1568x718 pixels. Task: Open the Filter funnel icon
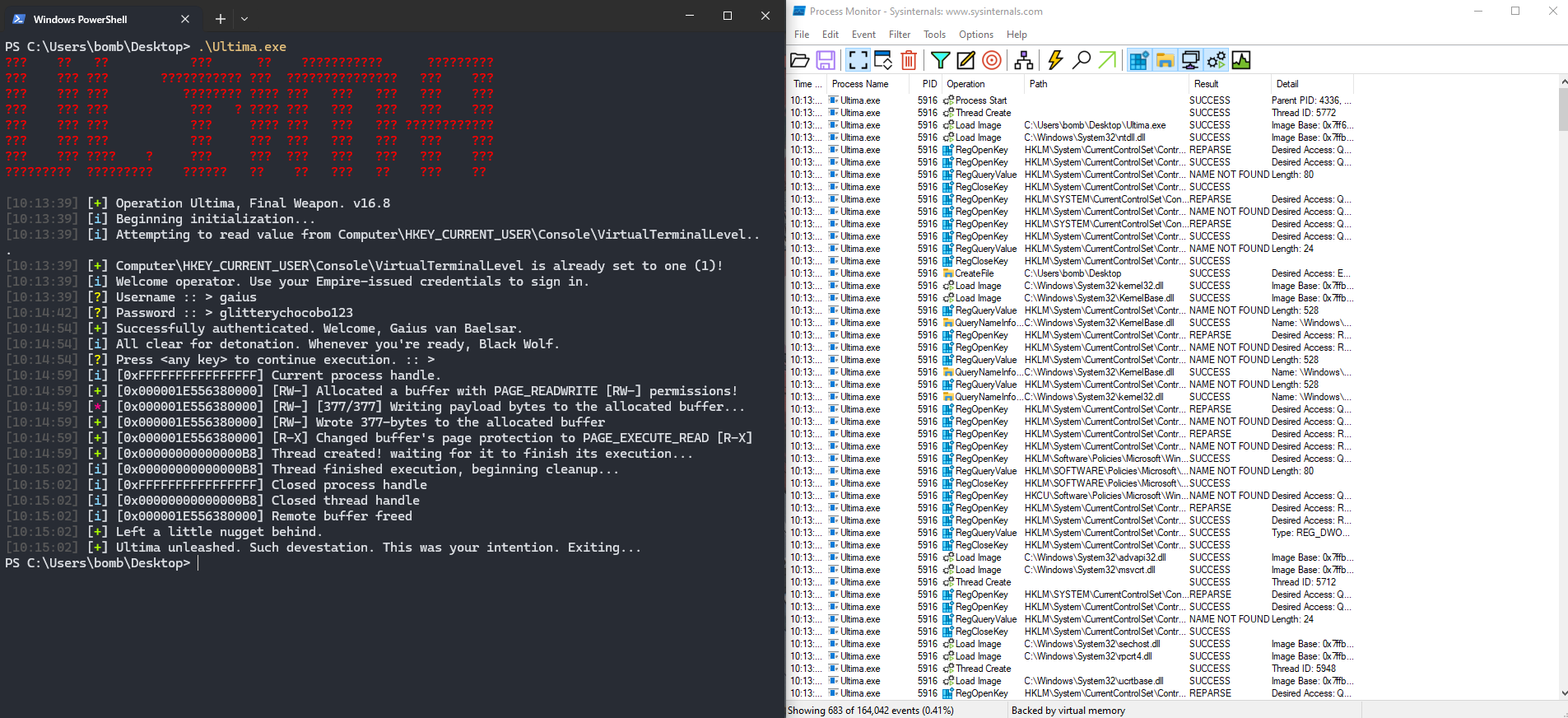940,60
